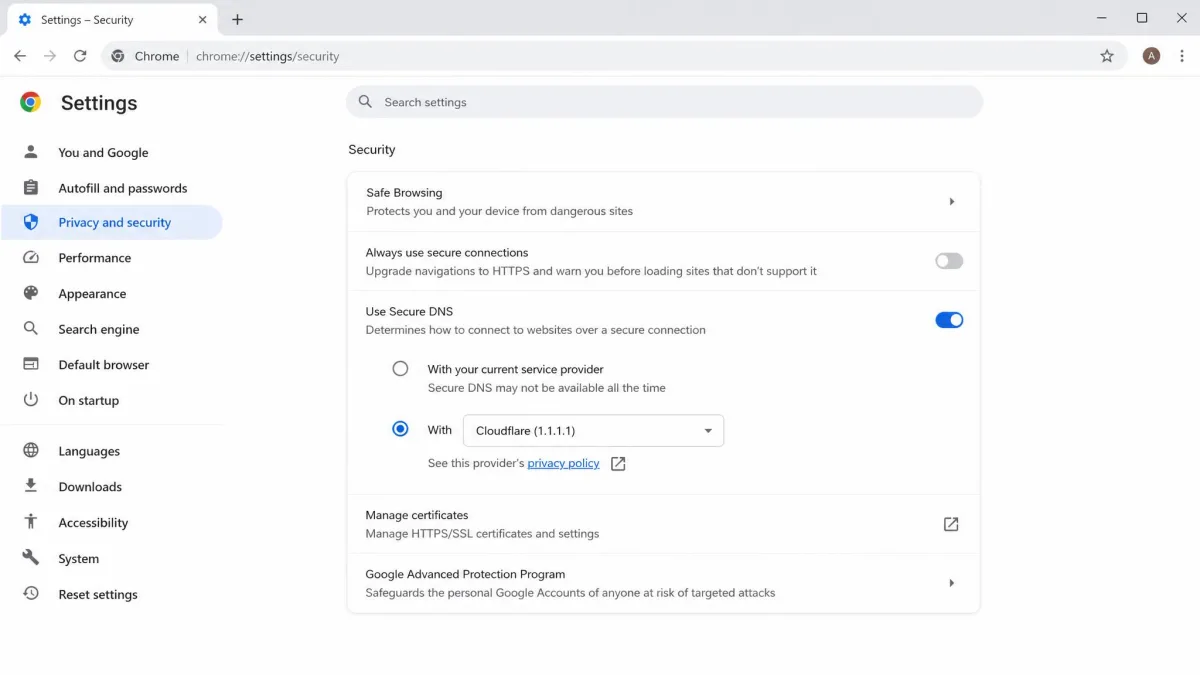Open a new tab with the plus button
This screenshot has height=675, width=1200.
pyautogui.click(x=237, y=19)
